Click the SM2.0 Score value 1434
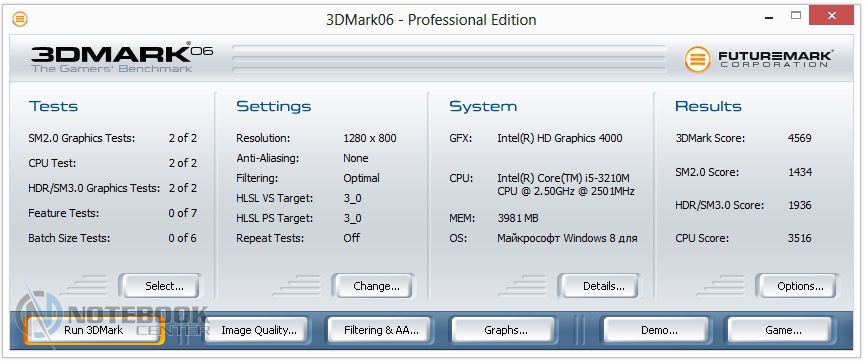The height and width of the screenshot is (362, 865). [799, 172]
